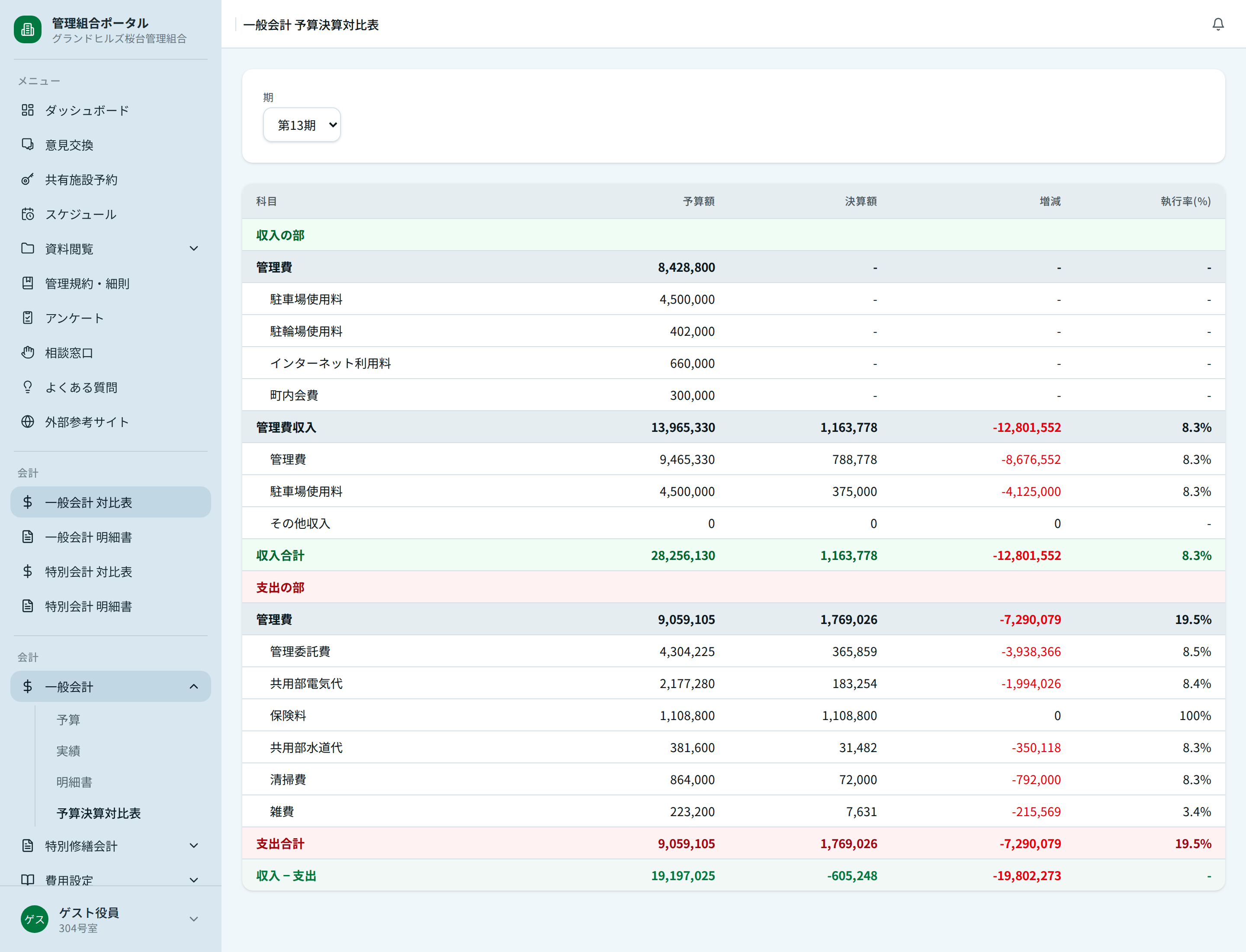Image resolution: width=1246 pixels, height=952 pixels.
Task: Click the green portal logo icon
Action: click(28, 29)
